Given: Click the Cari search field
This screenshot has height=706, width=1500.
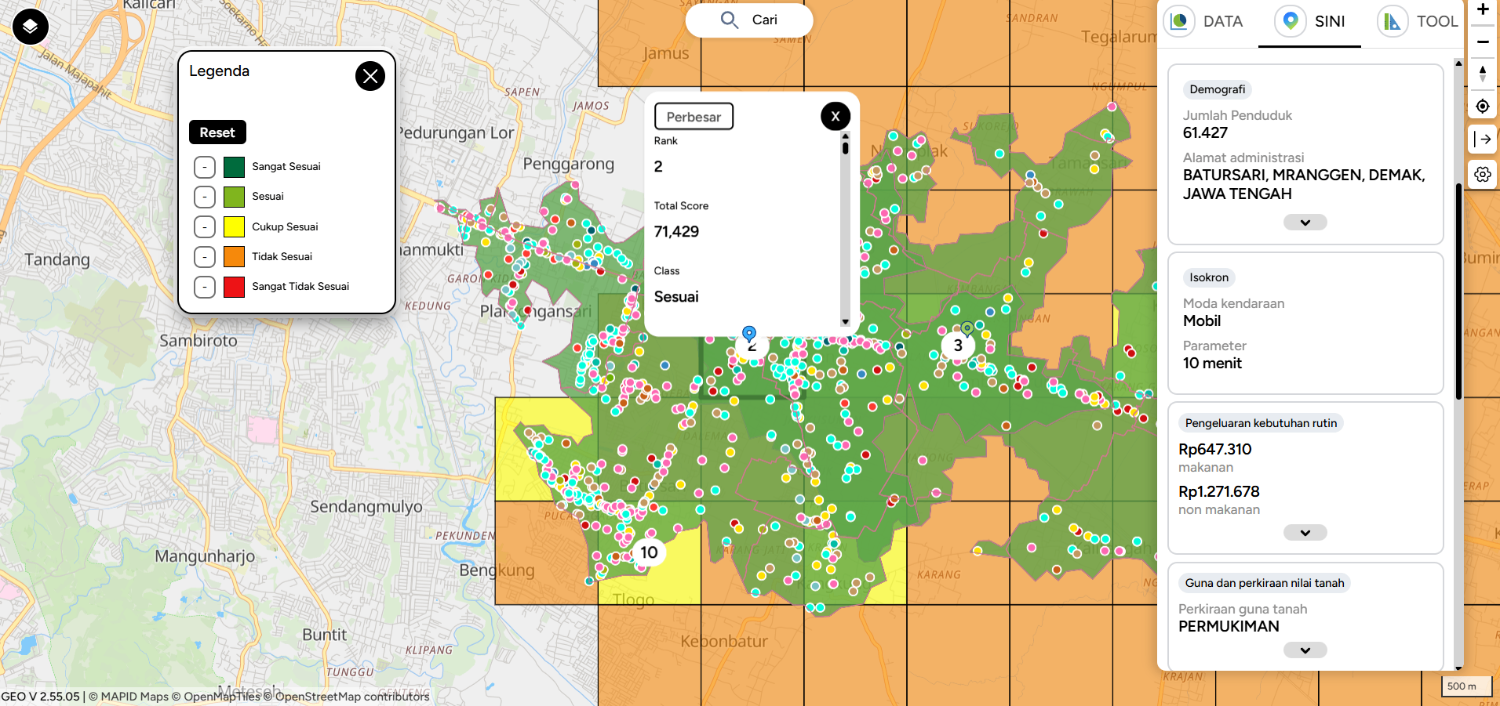Looking at the screenshot, I should (x=749, y=20).
